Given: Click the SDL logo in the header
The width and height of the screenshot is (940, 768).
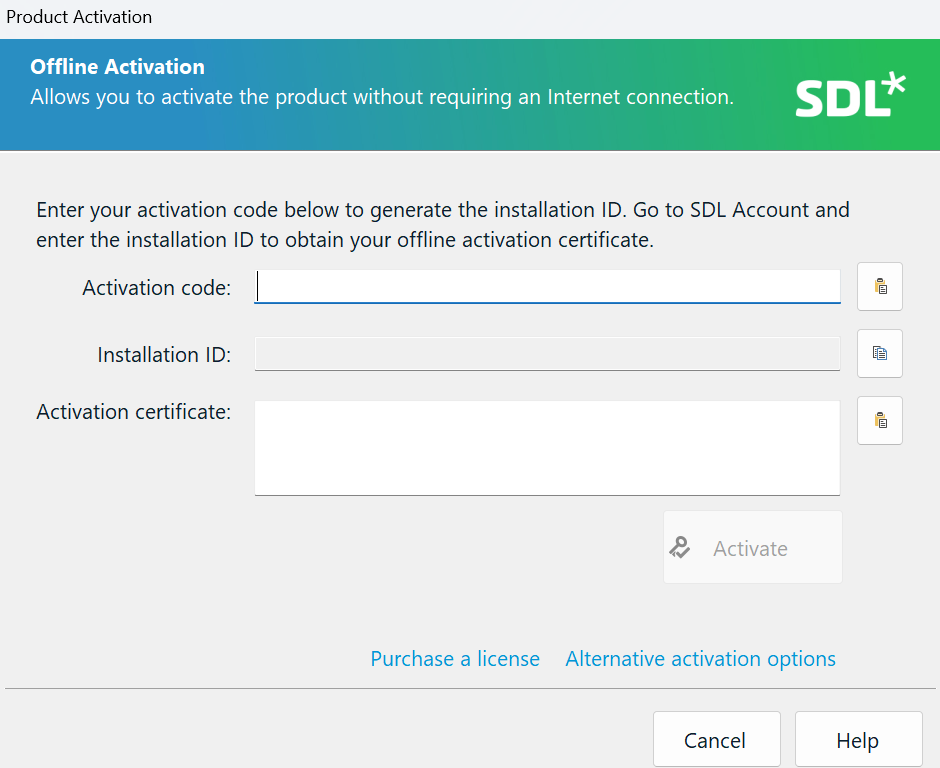Looking at the screenshot, I should pos(851,95).
